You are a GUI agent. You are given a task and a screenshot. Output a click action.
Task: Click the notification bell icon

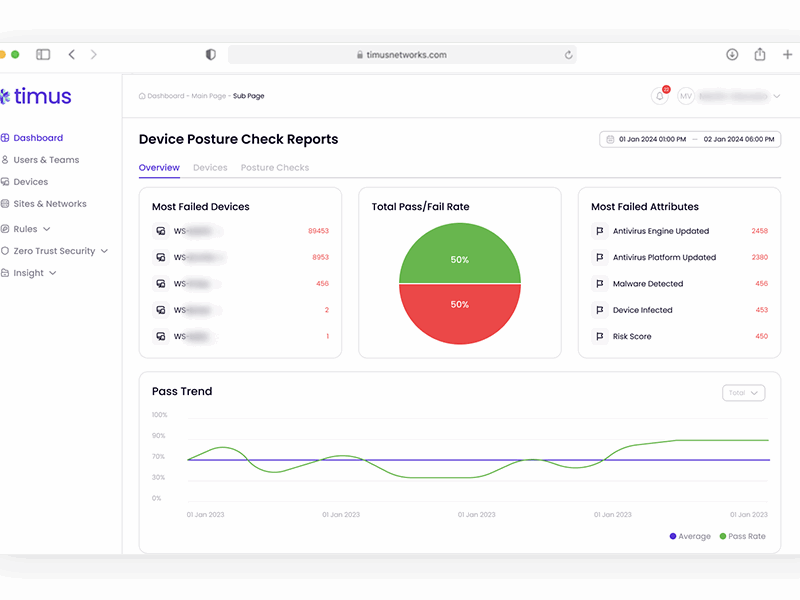(x=660, y=96)
